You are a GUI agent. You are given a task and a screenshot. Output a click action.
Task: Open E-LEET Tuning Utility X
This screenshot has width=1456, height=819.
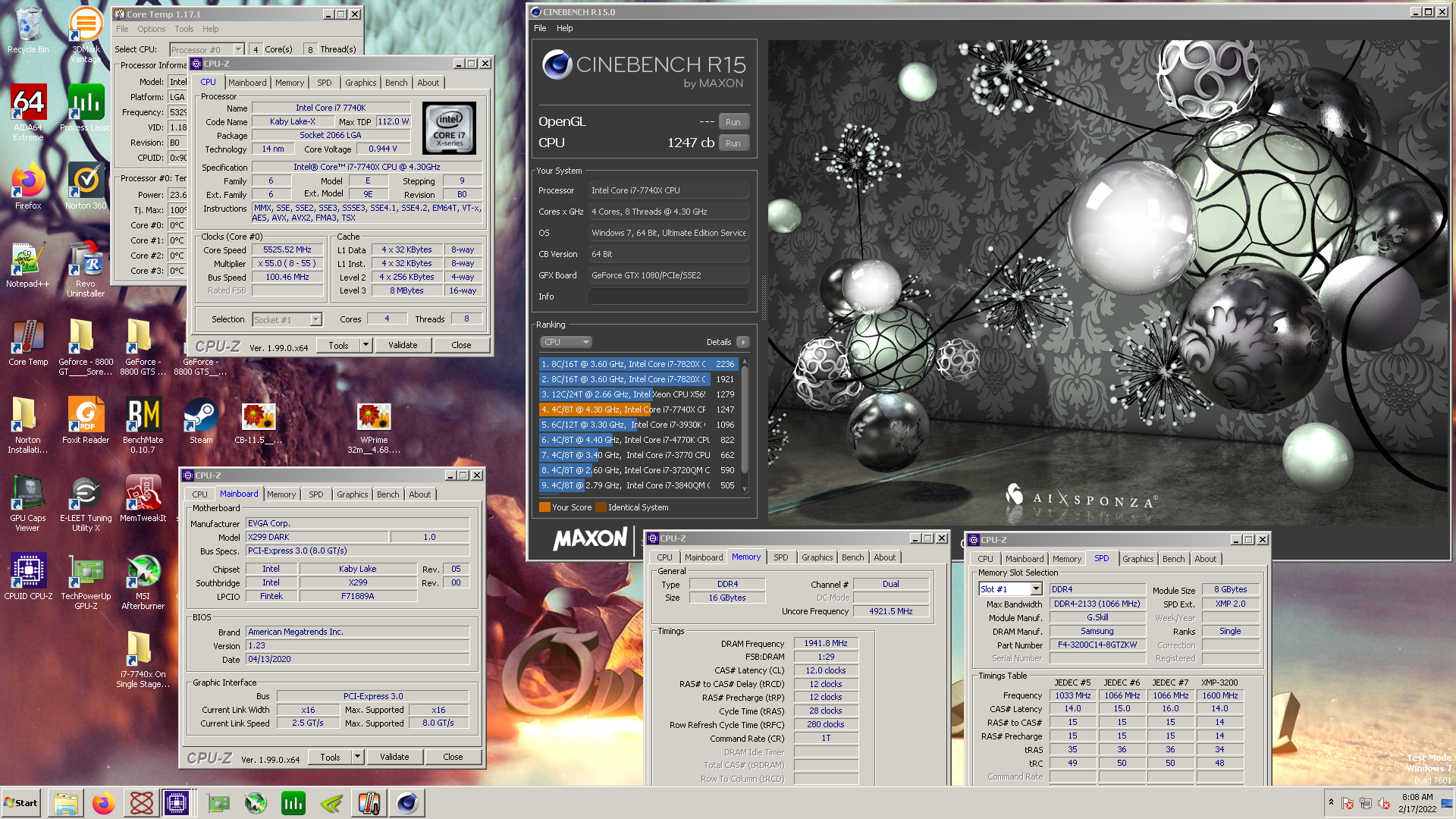click(86, 503)
